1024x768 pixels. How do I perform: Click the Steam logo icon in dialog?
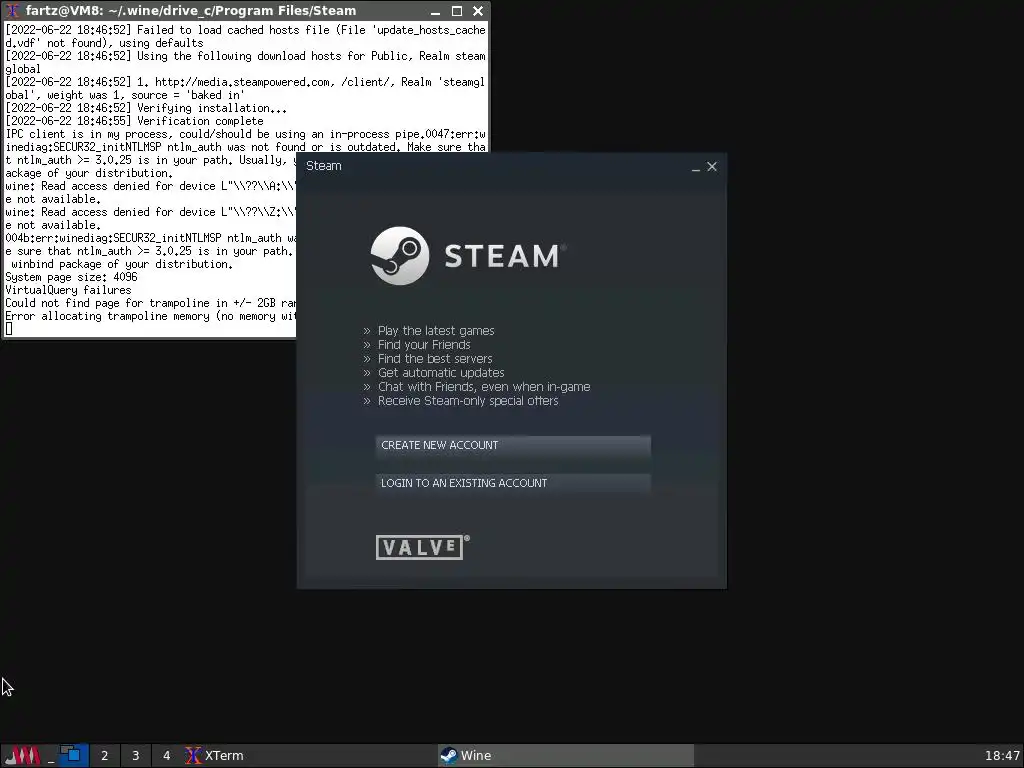pos(400,256)
